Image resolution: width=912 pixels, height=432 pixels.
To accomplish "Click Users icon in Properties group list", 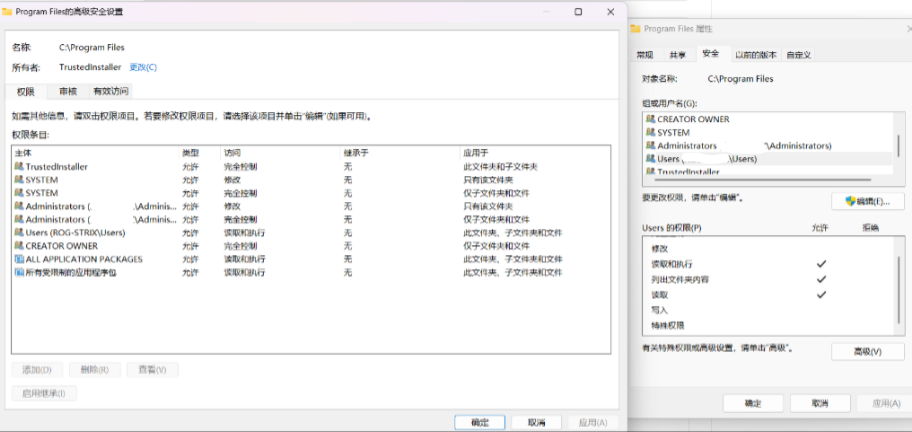I will pos(650,159).
